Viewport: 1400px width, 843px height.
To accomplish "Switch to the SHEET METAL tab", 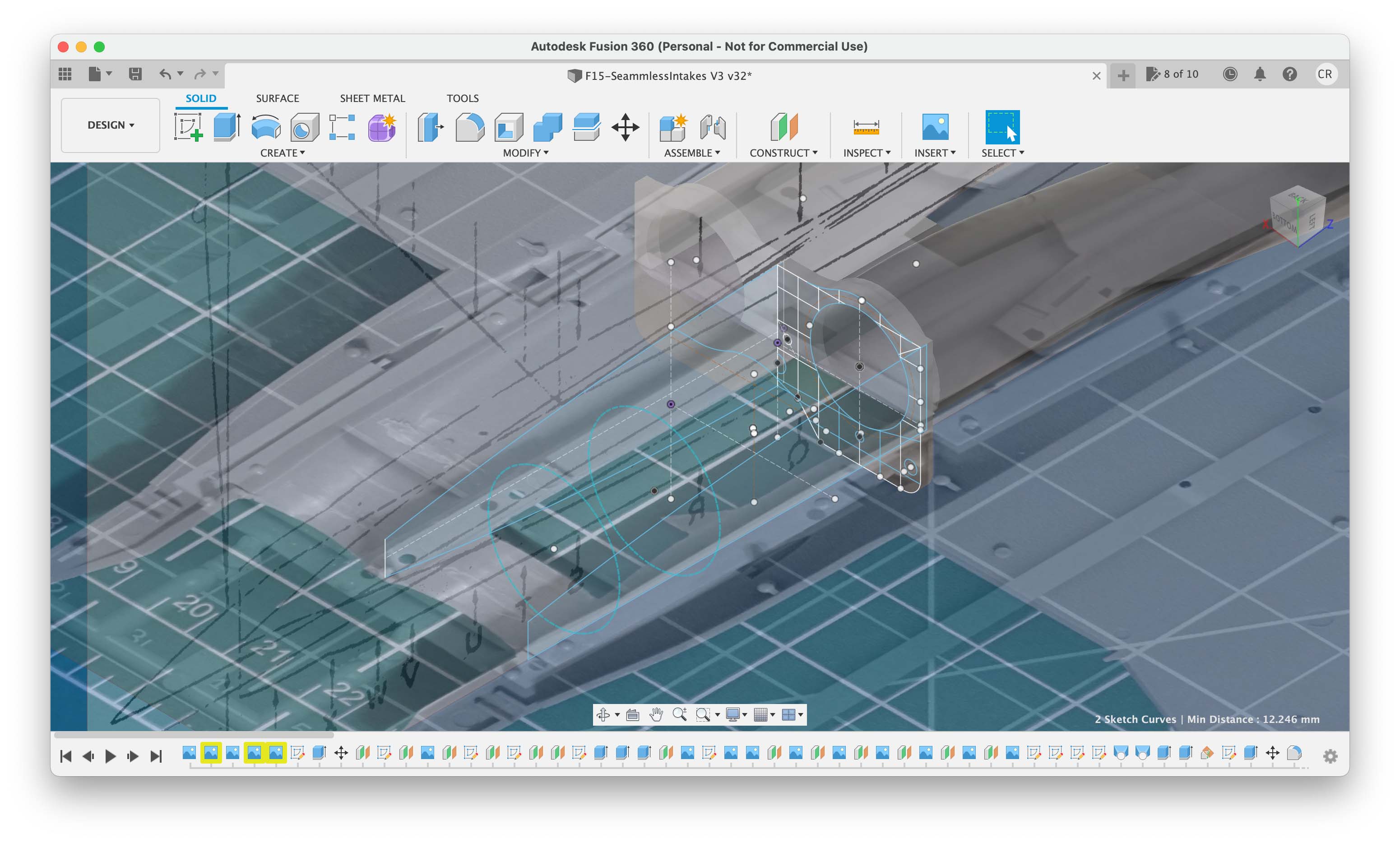I will [373, 98].
